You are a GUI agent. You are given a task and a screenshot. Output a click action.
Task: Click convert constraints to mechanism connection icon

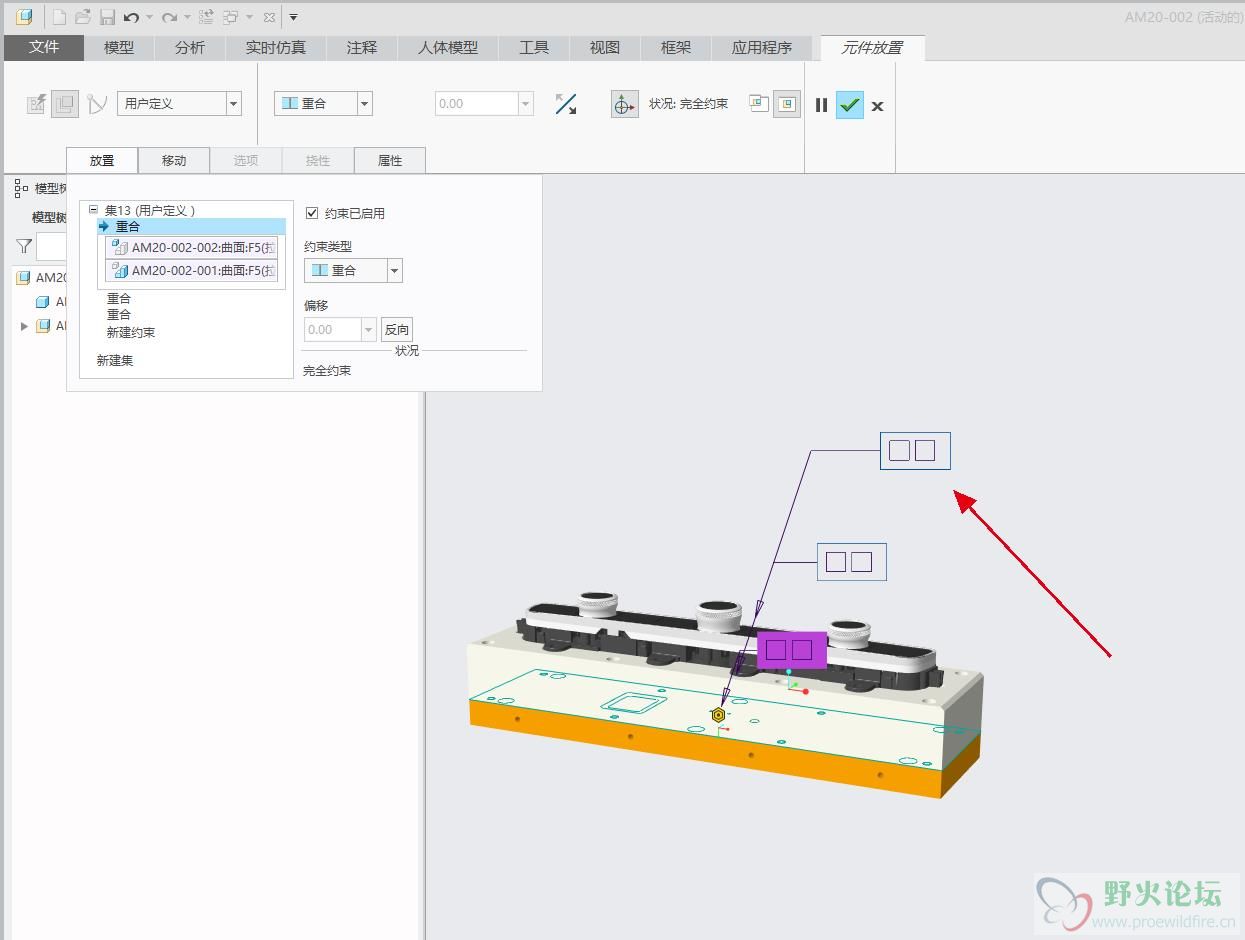[97, 104]
